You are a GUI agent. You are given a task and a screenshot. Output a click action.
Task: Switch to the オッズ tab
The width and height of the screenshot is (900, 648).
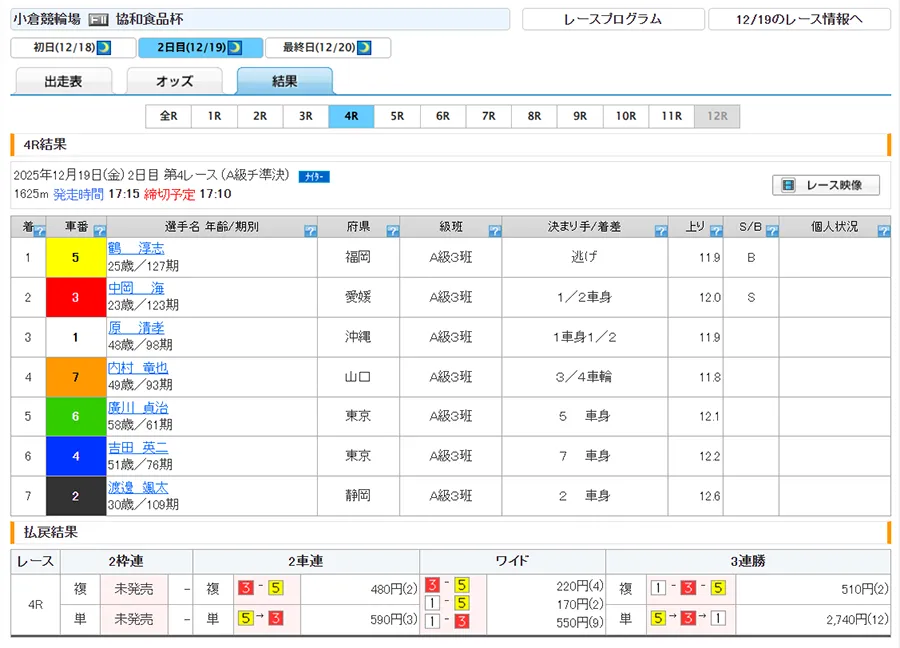pos(175,82)
